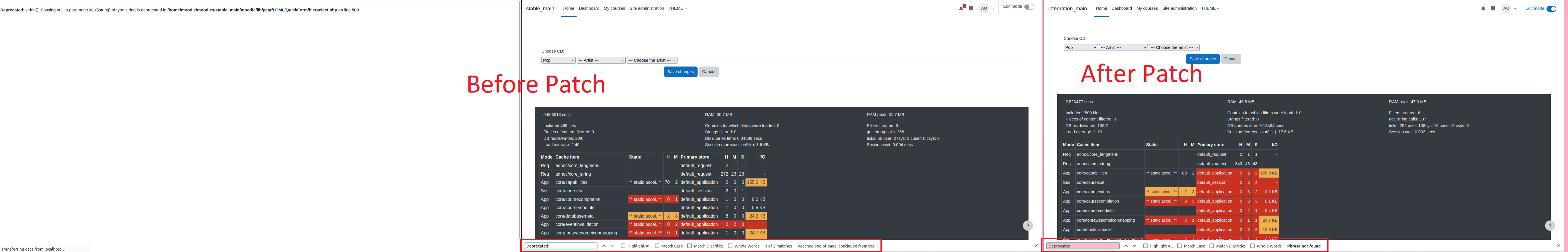Screen dimensions: 1568x252
Task: Click core/coursecattree row in integration_main cache table
Action: pos(1170,192)
